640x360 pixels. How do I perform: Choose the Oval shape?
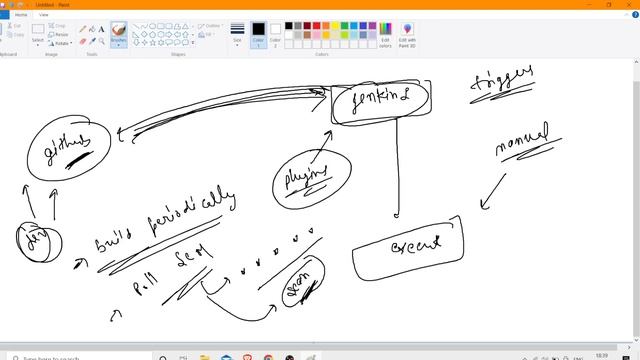pos(152,26)
